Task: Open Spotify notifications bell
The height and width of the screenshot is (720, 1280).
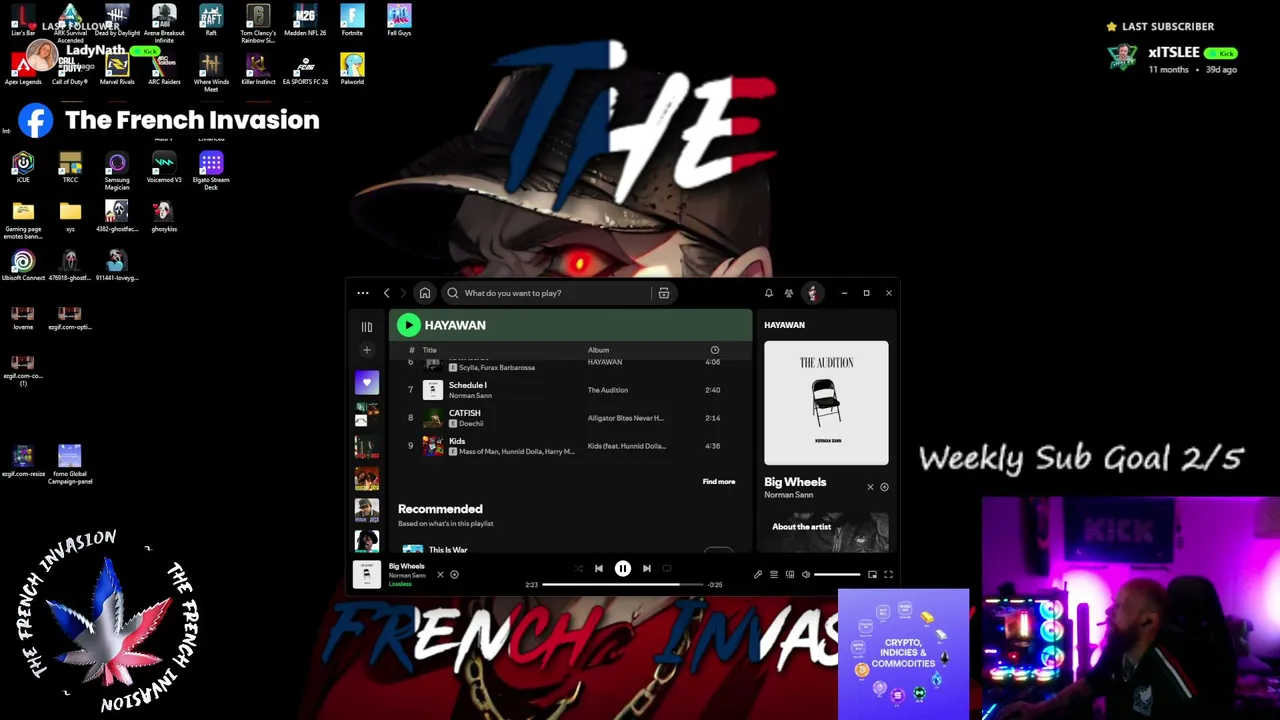Action: (769, 293)
